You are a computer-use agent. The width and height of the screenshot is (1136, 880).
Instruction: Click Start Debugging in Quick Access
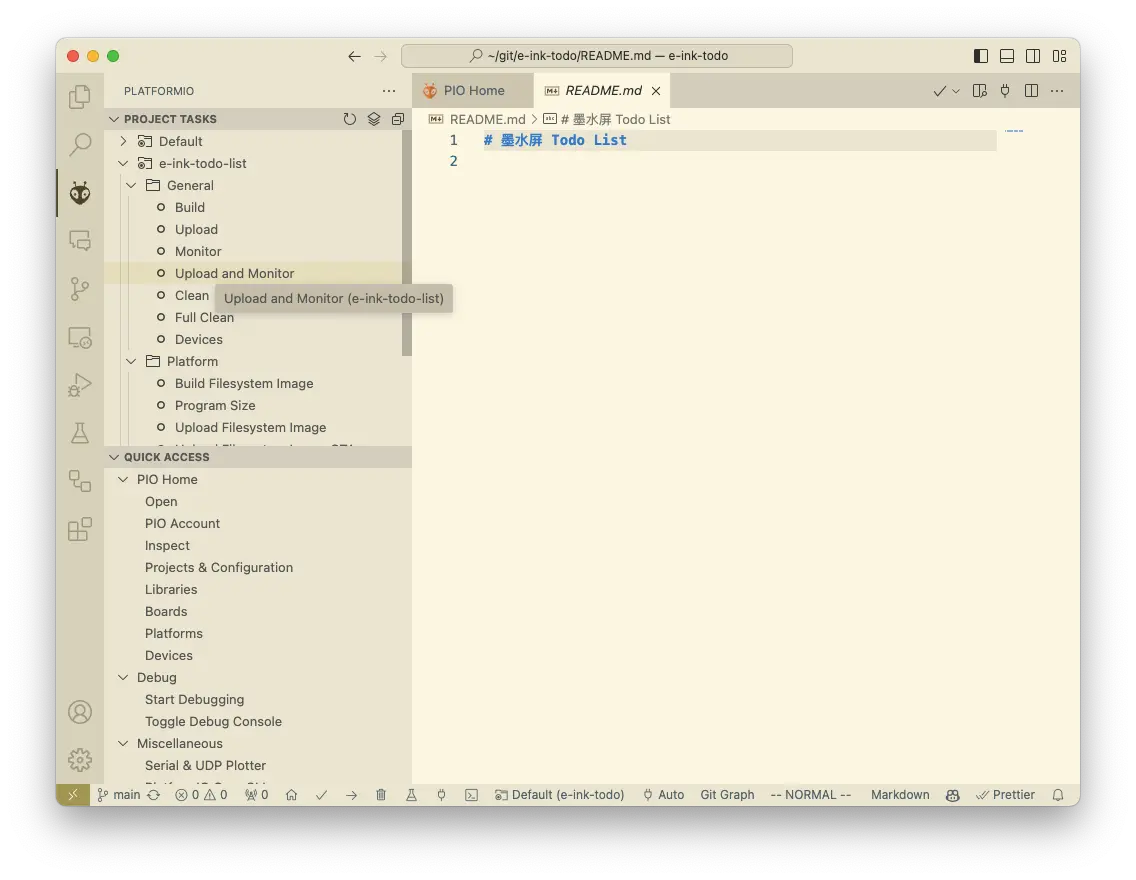click(194, 699)
